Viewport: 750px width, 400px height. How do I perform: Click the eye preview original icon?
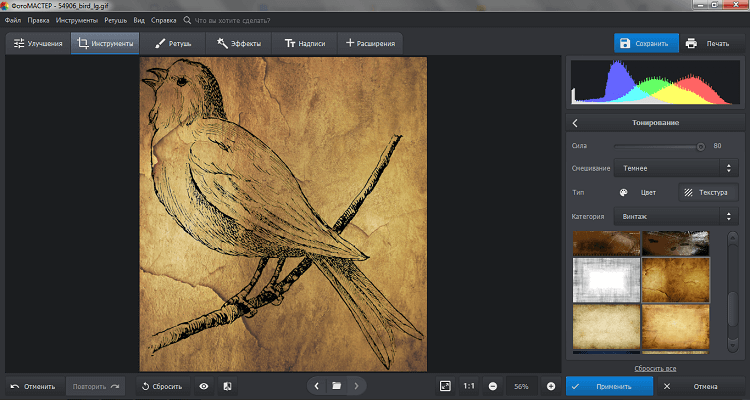pyautogui.click(x=204, y=386)
